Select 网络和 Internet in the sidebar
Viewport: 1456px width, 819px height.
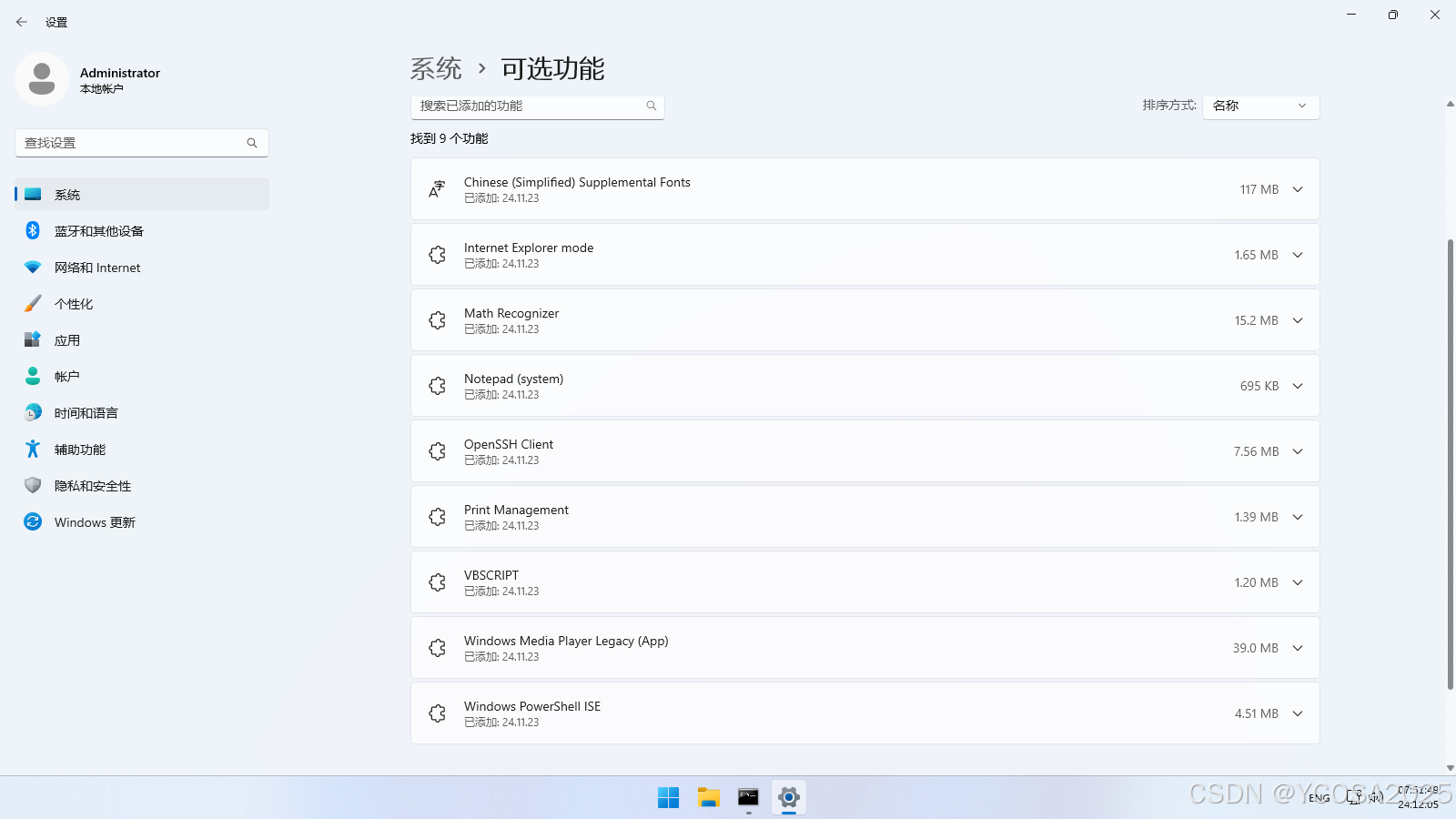[x=142, y=268]
